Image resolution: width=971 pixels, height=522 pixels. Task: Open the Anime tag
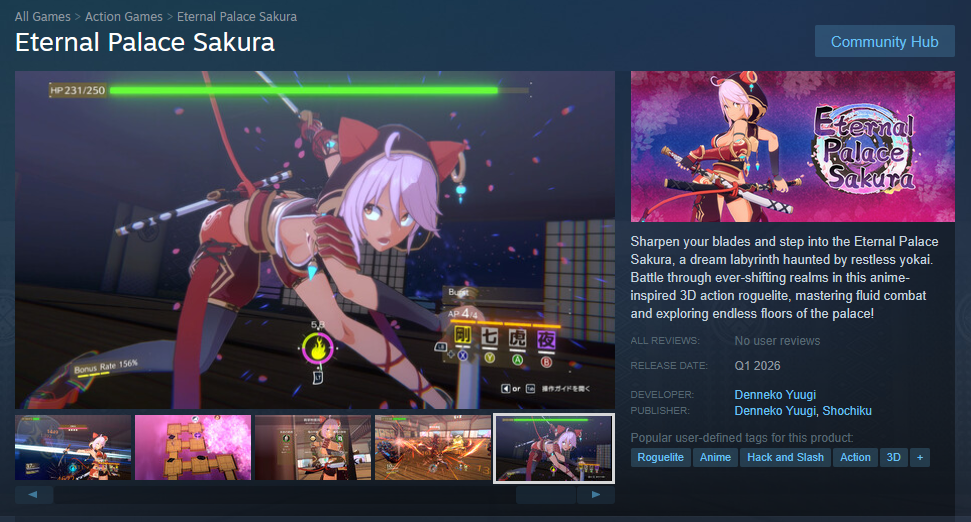715,458
